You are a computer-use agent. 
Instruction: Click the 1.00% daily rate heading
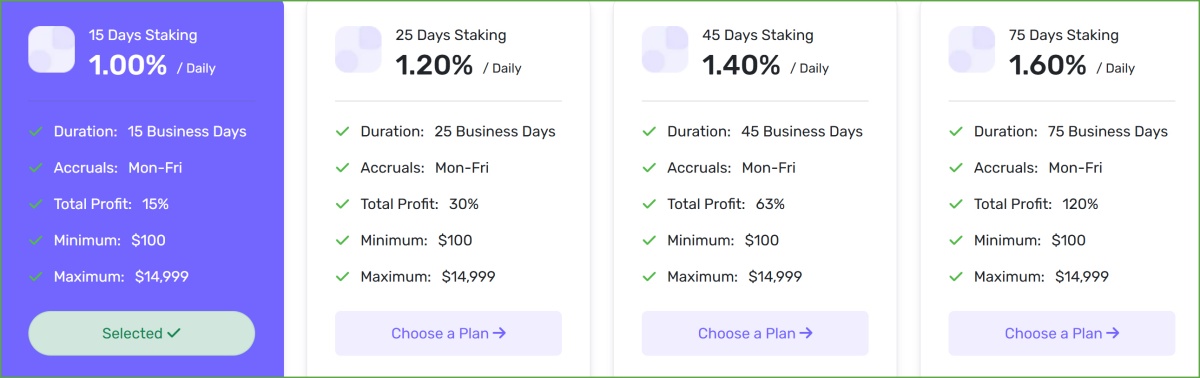pyautogui.click(x=128, y=66)
